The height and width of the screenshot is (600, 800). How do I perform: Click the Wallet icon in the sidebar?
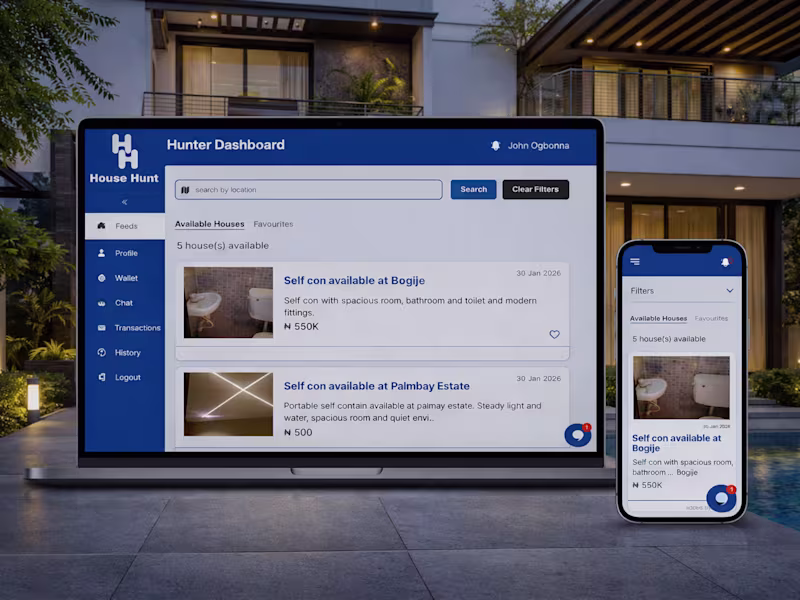[104, 278]
